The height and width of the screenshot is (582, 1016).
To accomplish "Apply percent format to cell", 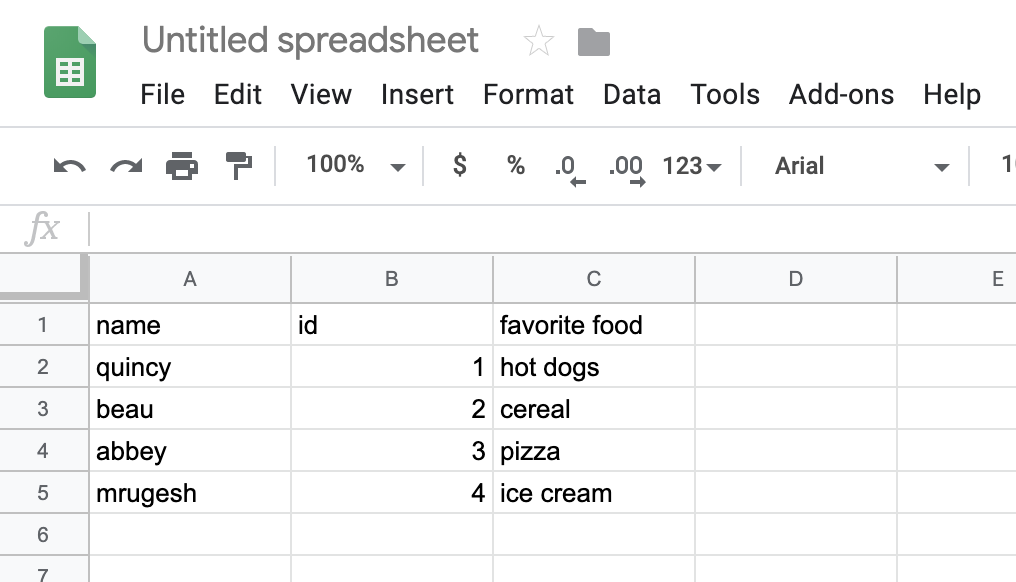I will pyautogui.click(x=516, y=166).
